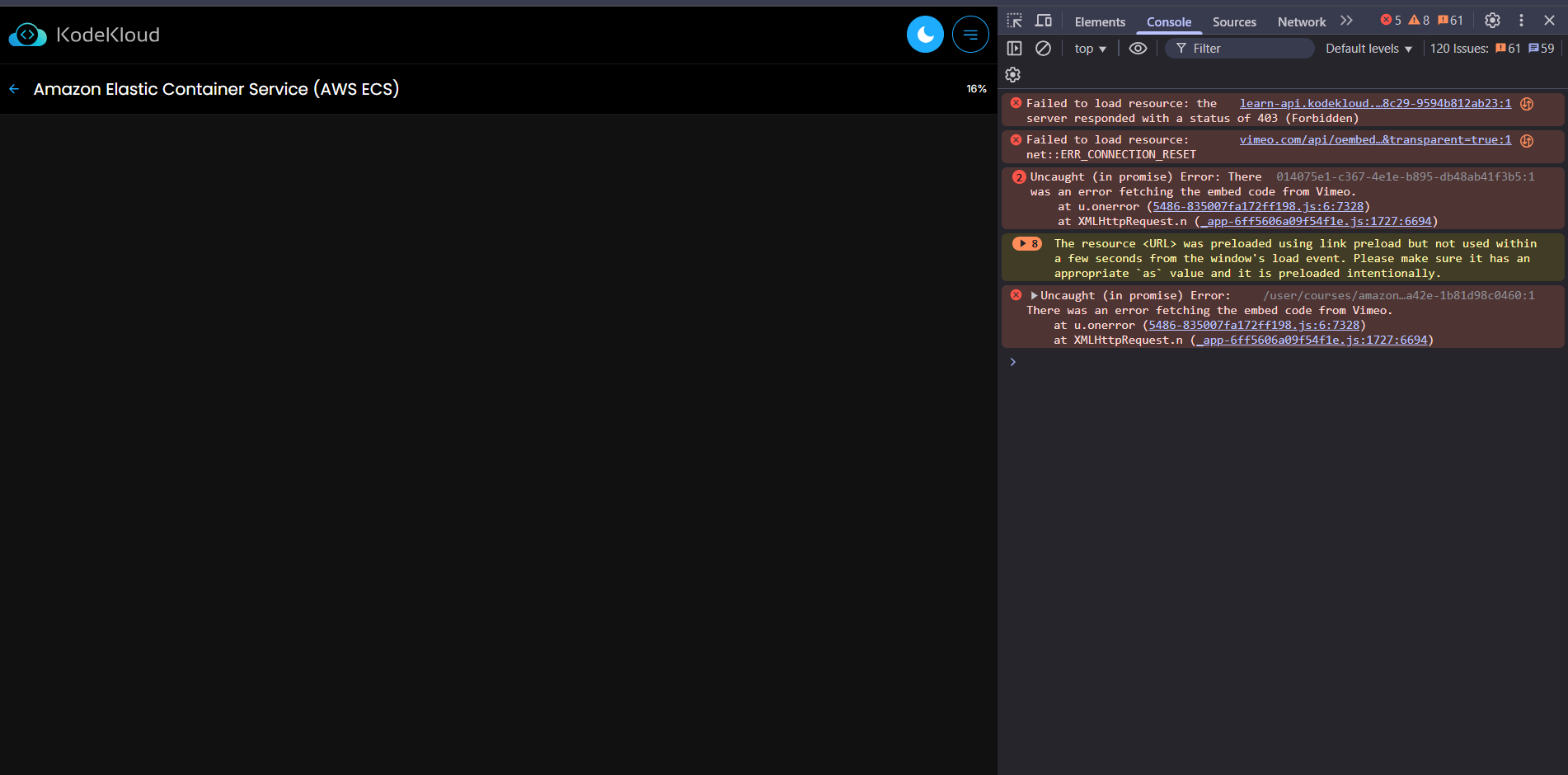The width and height of the screenshot is (1568, 775).
Task: Show more DevTools tabs chevron
Action: tap(1346, 21)
